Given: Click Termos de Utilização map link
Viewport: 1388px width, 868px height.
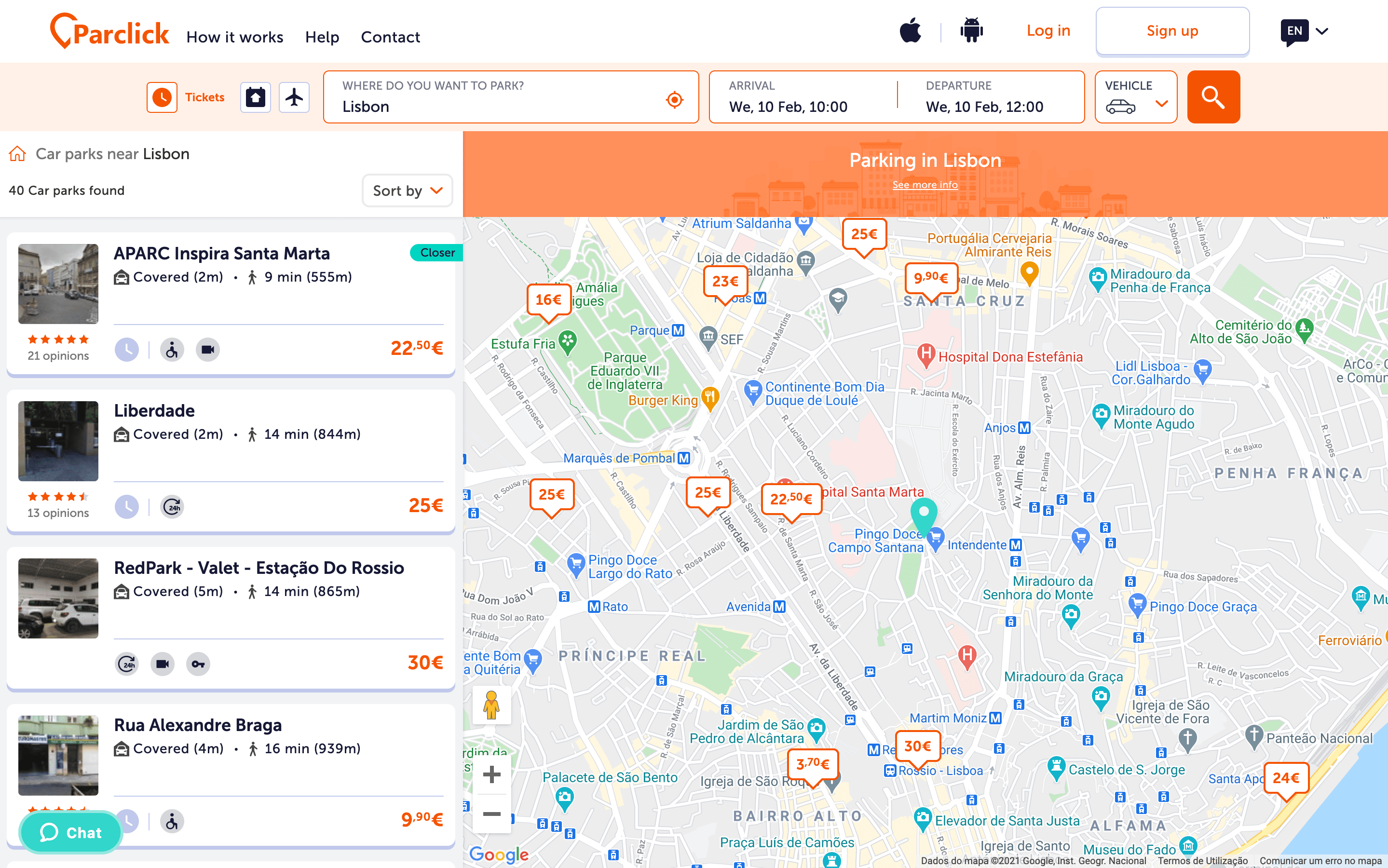Looking at the screenshot, I should (x=1203, y=861).
